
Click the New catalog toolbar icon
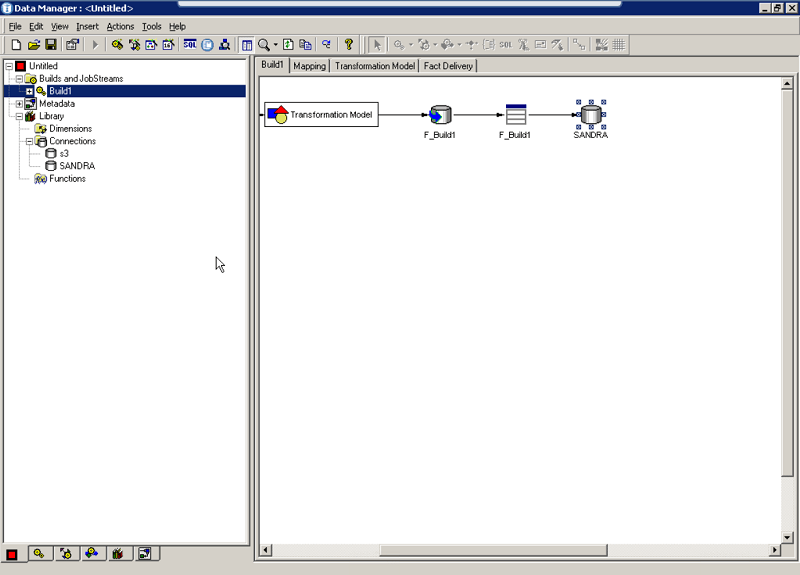click(16, 45)
